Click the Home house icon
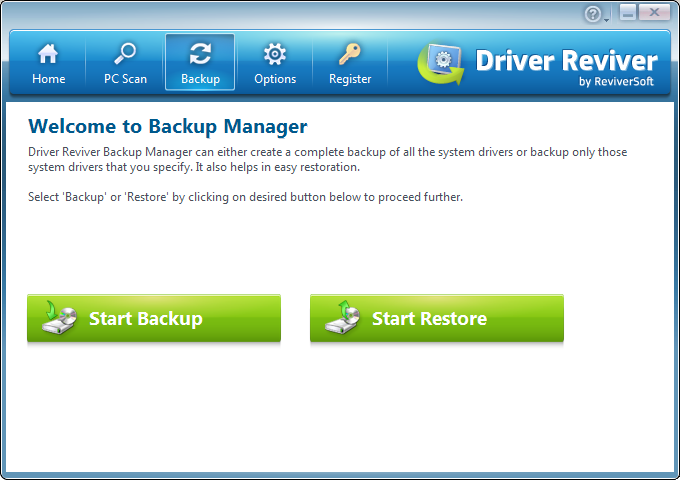Screen dimensions: 680x480 pyautogui.click(x=48, y=54)
